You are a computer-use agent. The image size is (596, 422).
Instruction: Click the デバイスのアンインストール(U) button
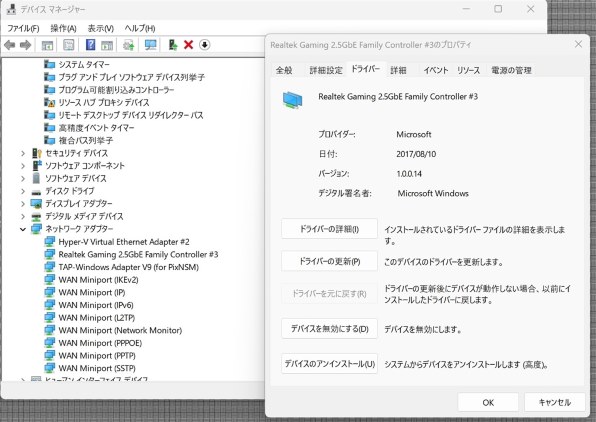click(x=329, y=364)
